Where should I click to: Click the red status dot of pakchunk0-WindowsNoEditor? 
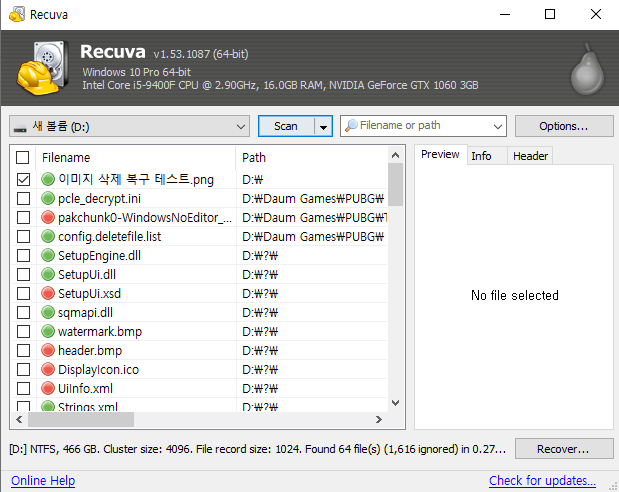[x=48, y=217]
